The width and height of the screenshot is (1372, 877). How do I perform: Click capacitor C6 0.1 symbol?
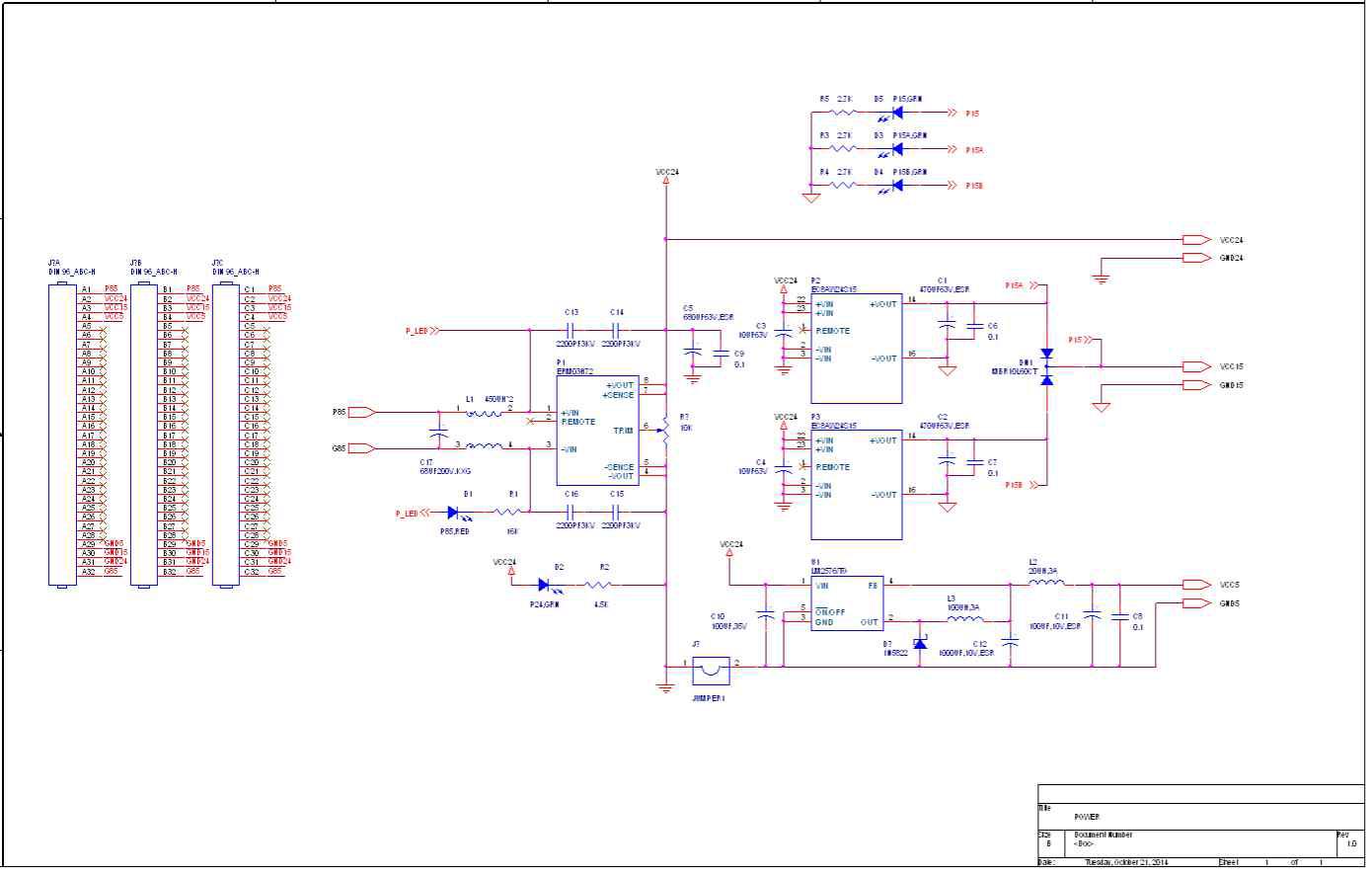[x=973, y=326]
